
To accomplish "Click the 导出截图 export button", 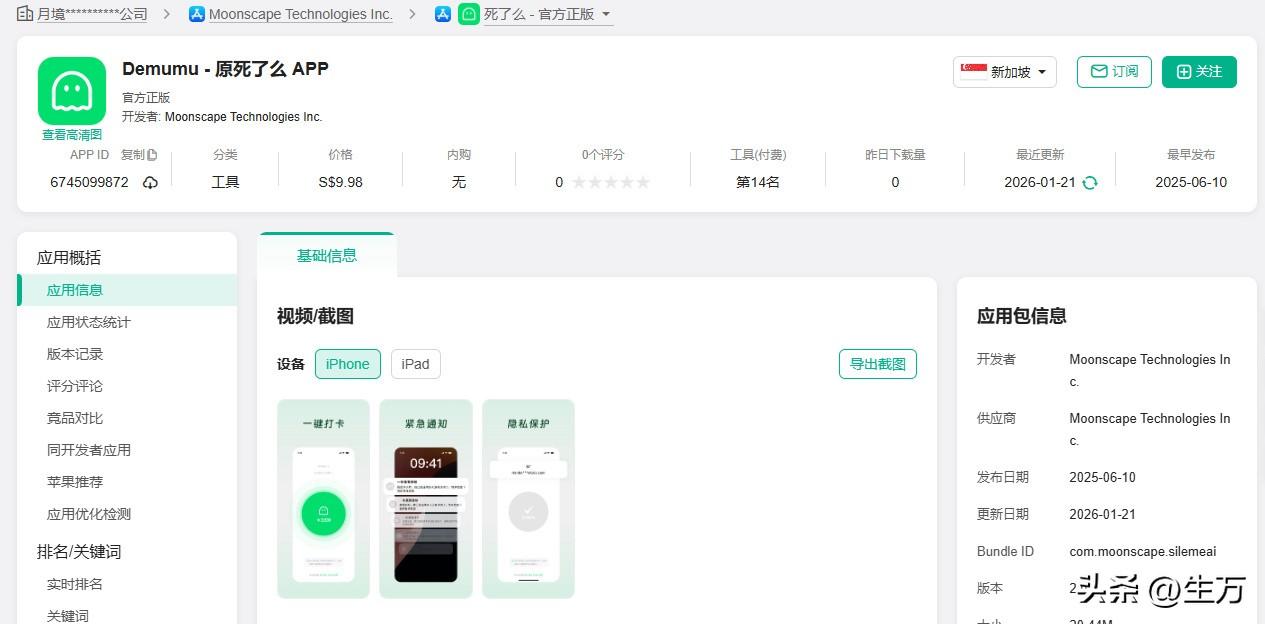I will point(878,364).
